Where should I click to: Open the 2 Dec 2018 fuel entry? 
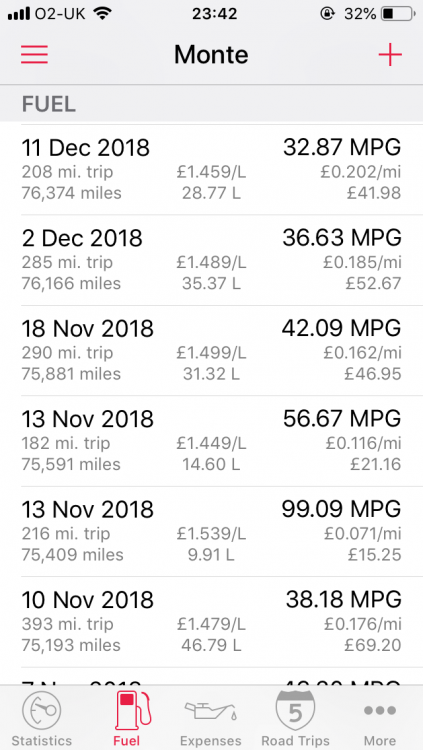pyautogui.click(x=212, y=260)
